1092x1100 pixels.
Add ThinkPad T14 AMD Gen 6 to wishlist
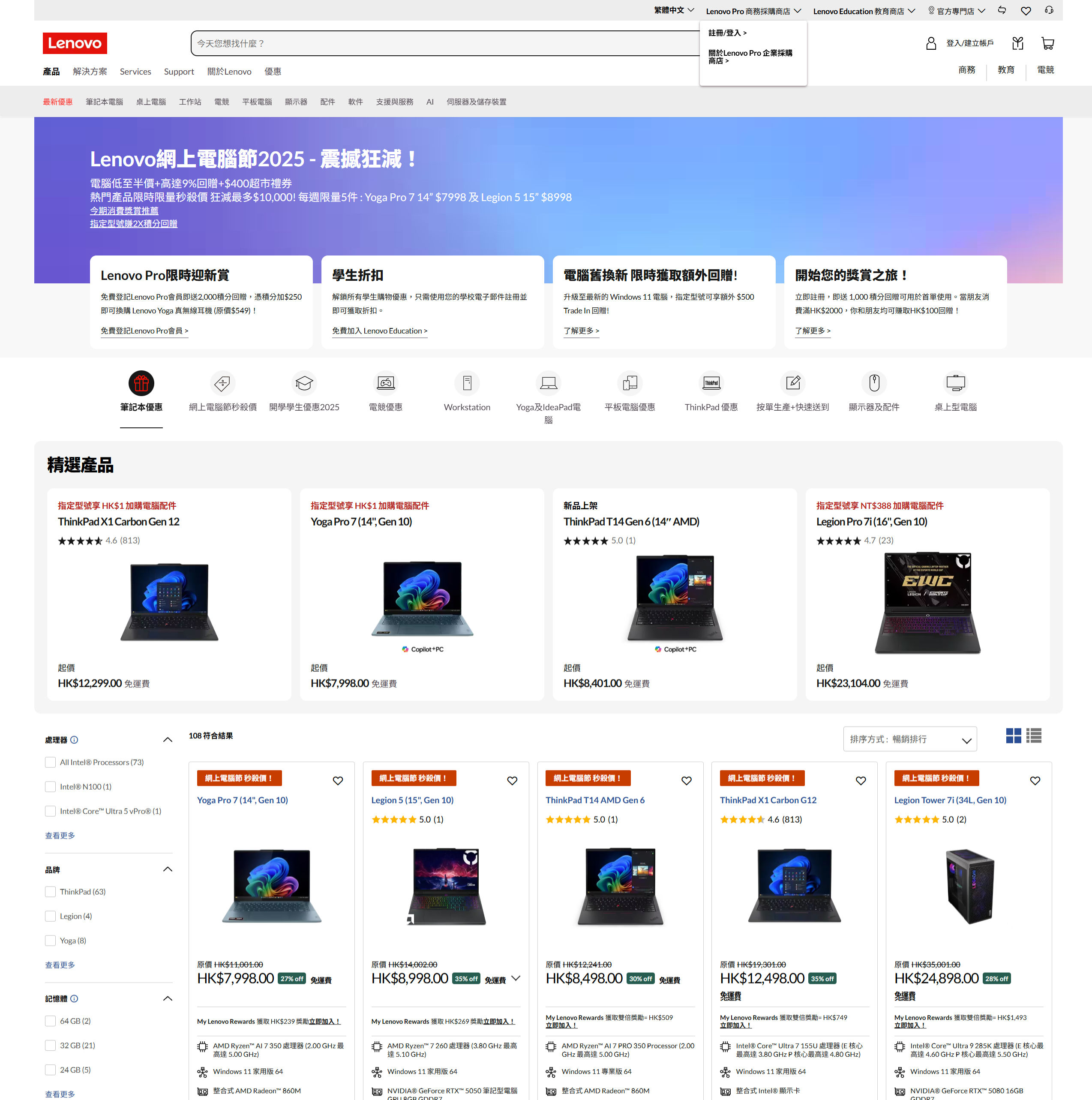[686, 781]
